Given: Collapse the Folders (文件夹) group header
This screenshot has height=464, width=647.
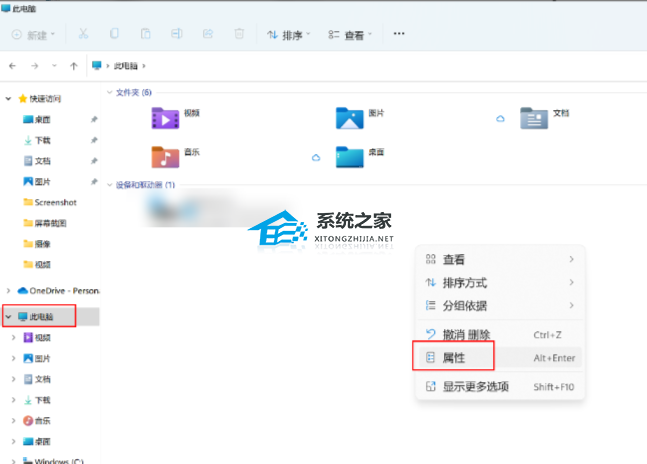Looking at the screenshot, I should 110,92.
